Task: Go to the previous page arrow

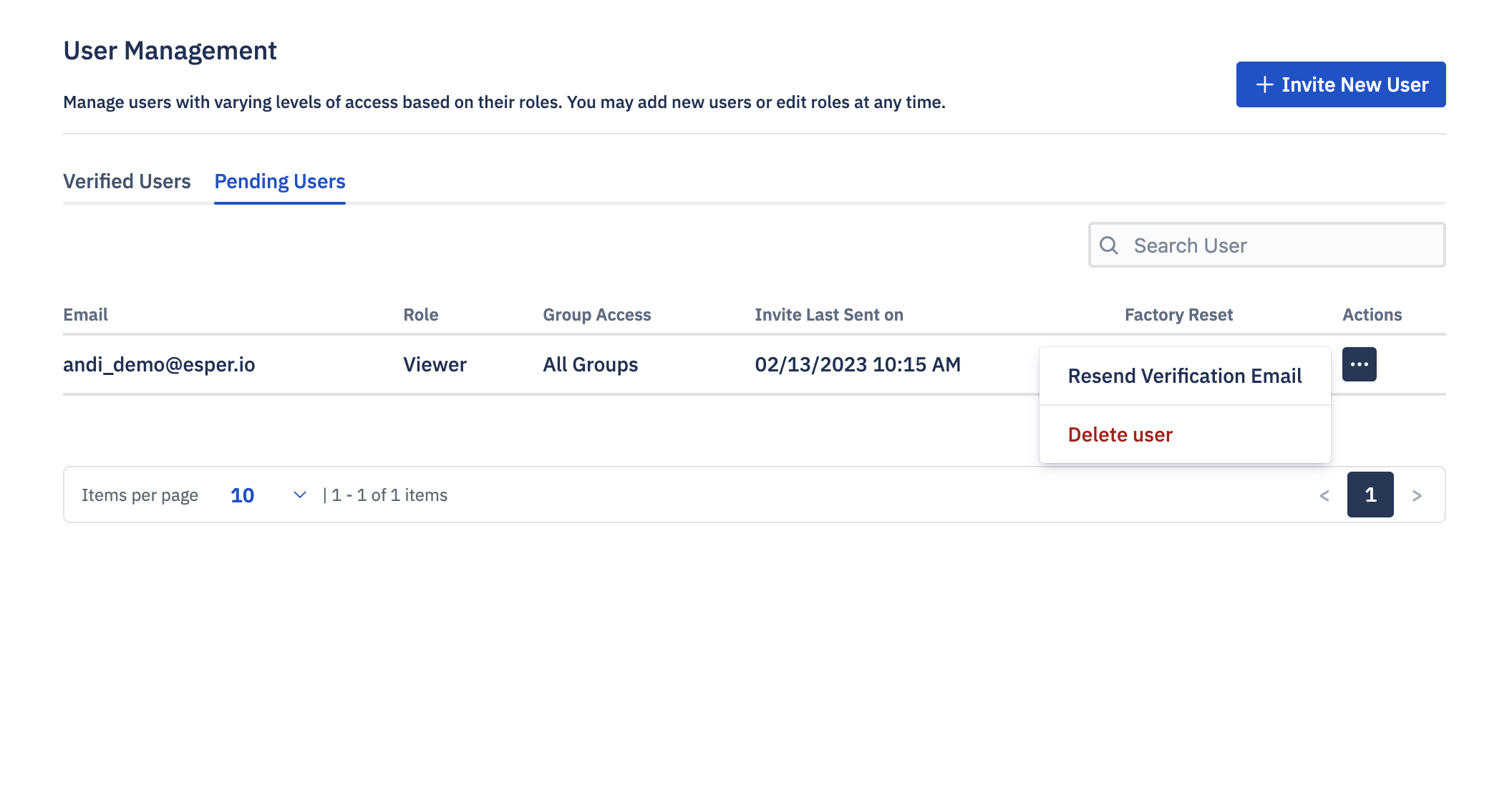Action: (x=1324, y=495)
